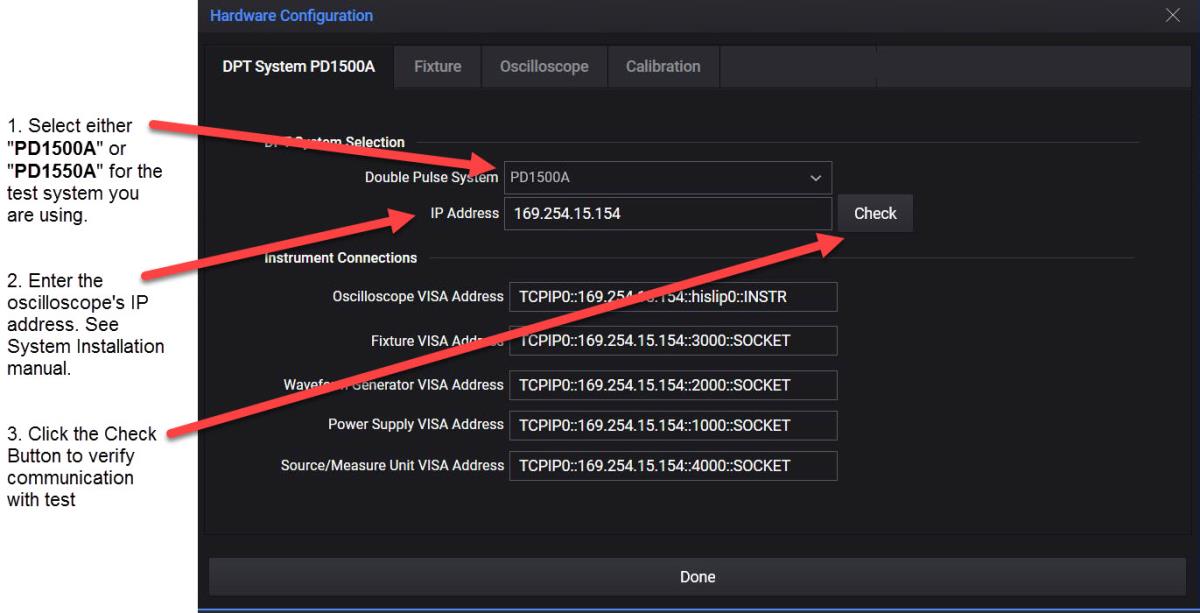Click the Fixture VISA Address field
1200x613 pixels.
[673, 340]
